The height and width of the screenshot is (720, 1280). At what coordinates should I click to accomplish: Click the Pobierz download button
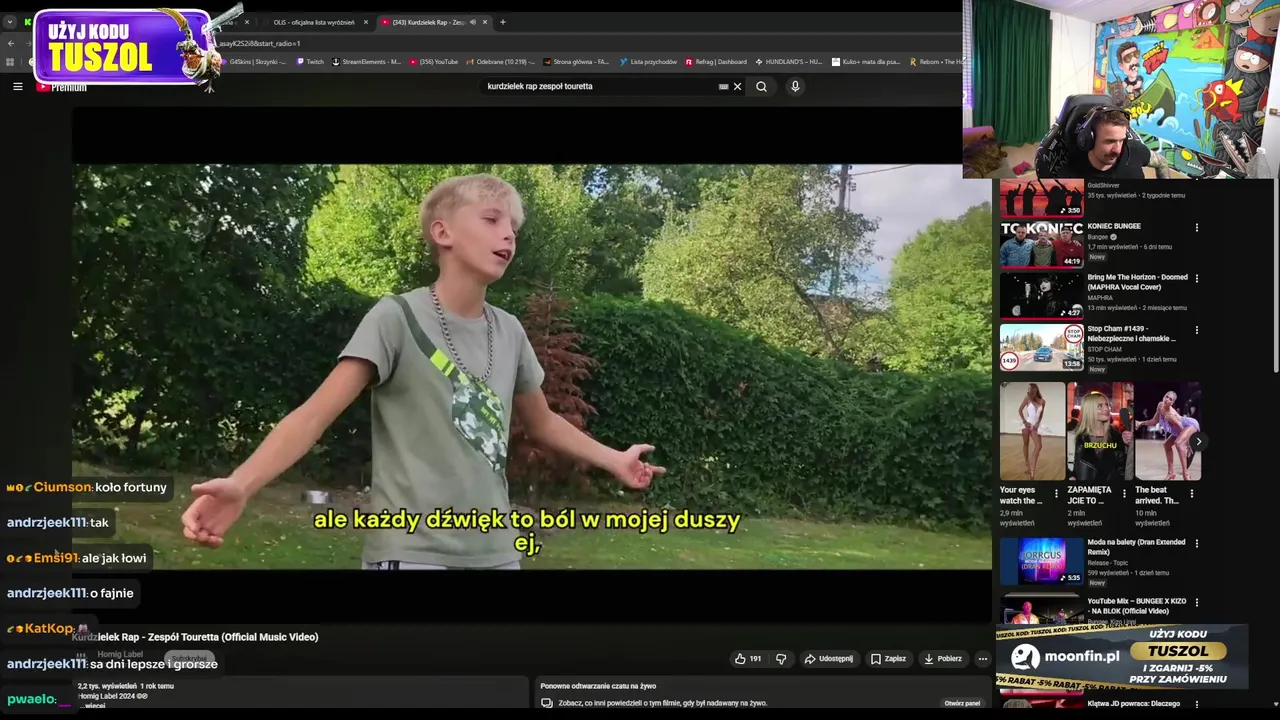tap(943, 659)
